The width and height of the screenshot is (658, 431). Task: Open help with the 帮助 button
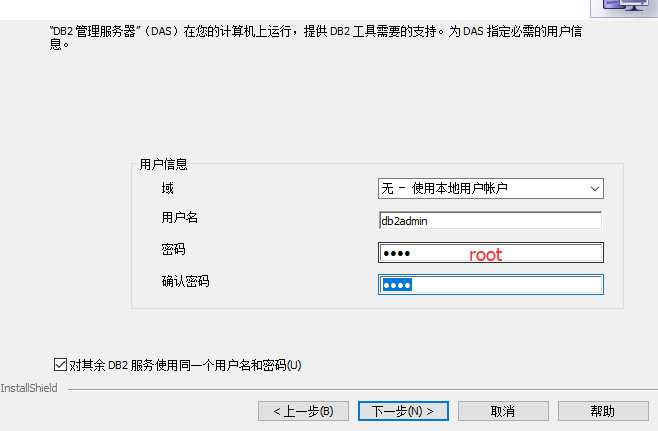coord(603,411)
